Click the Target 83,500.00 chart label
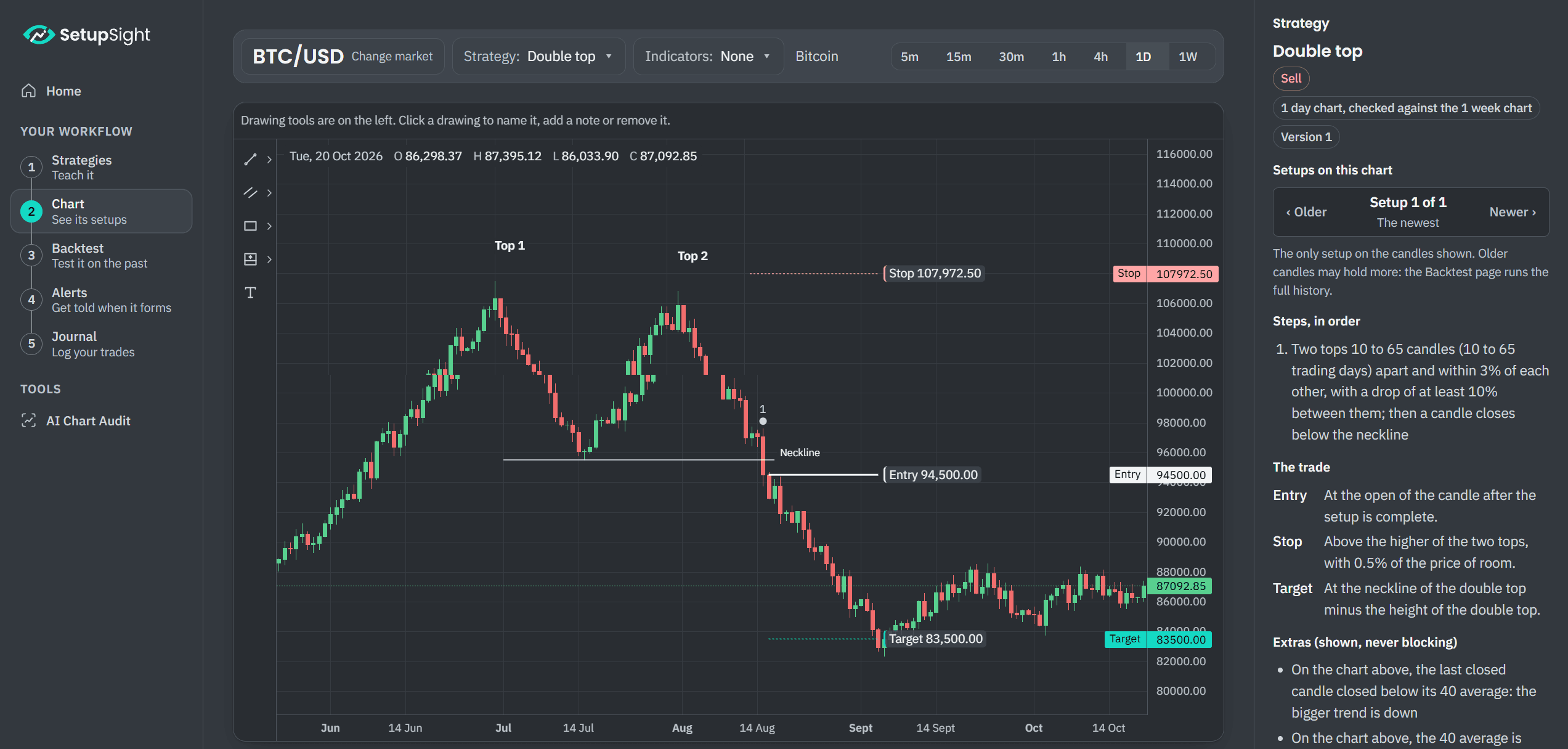 935,639
